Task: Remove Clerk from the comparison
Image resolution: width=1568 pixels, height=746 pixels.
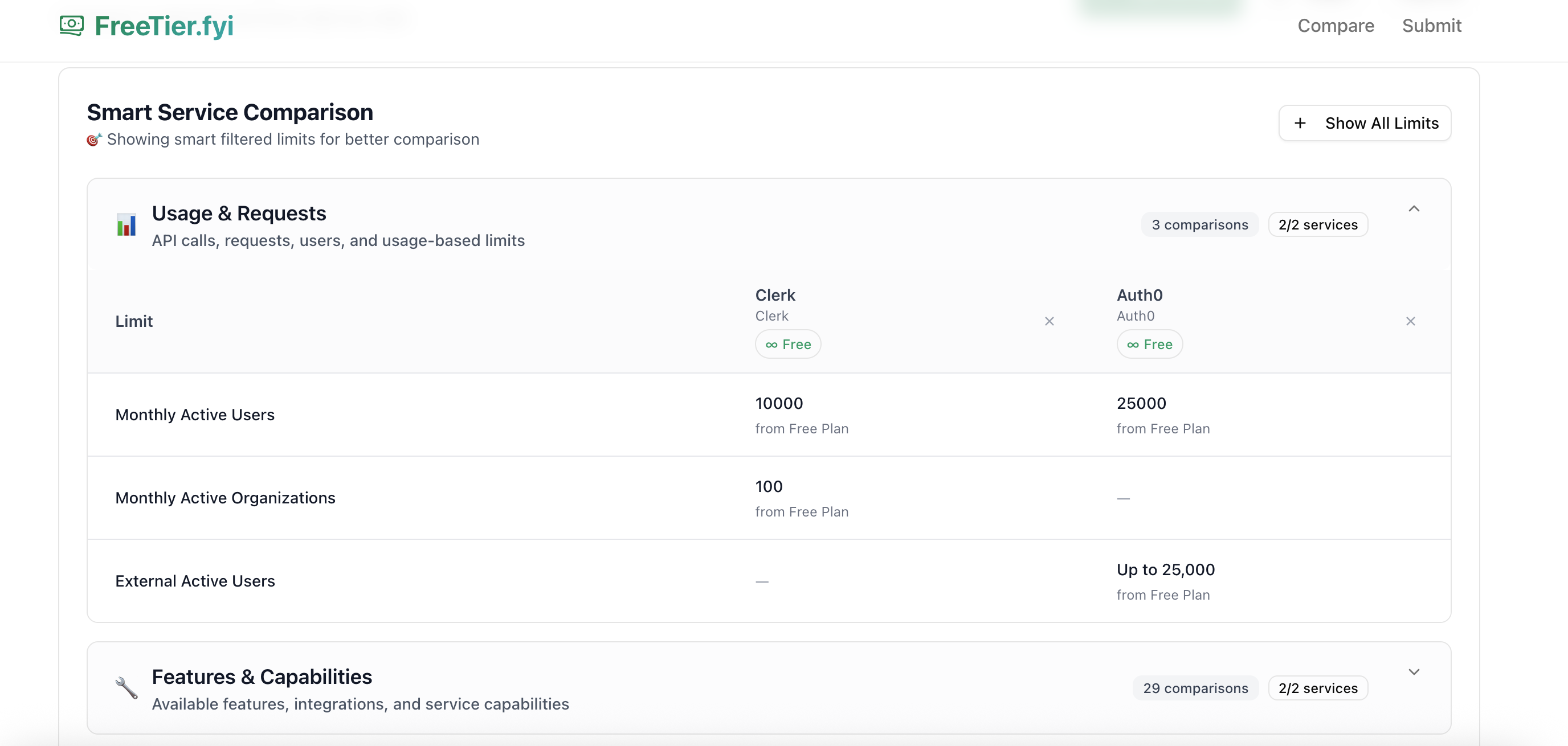Action: [x=1049, y=321]
